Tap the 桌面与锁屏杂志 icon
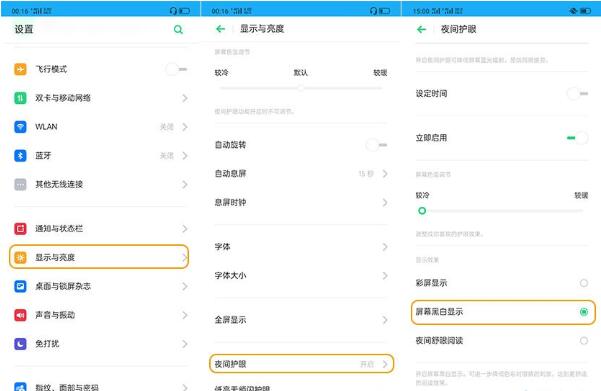This screenshot has width=601, height=391. tap(20, 286)
